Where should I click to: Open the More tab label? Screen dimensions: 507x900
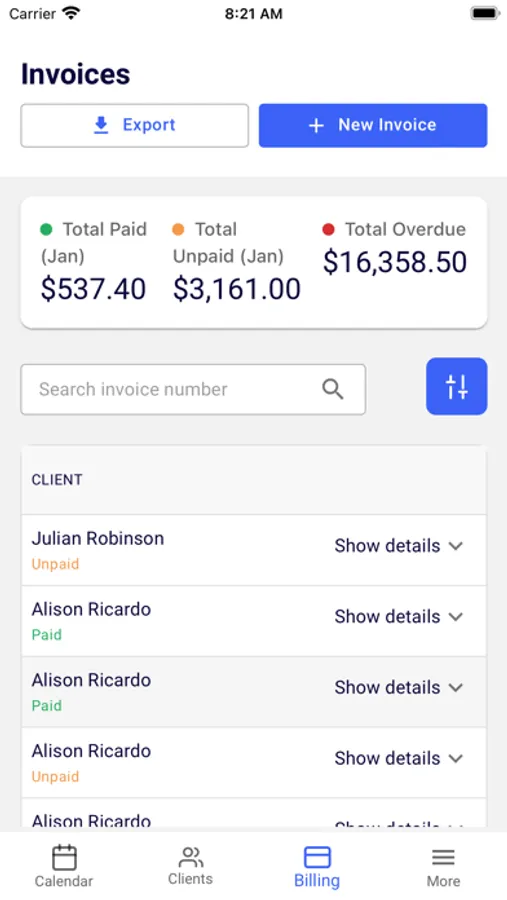443,881
